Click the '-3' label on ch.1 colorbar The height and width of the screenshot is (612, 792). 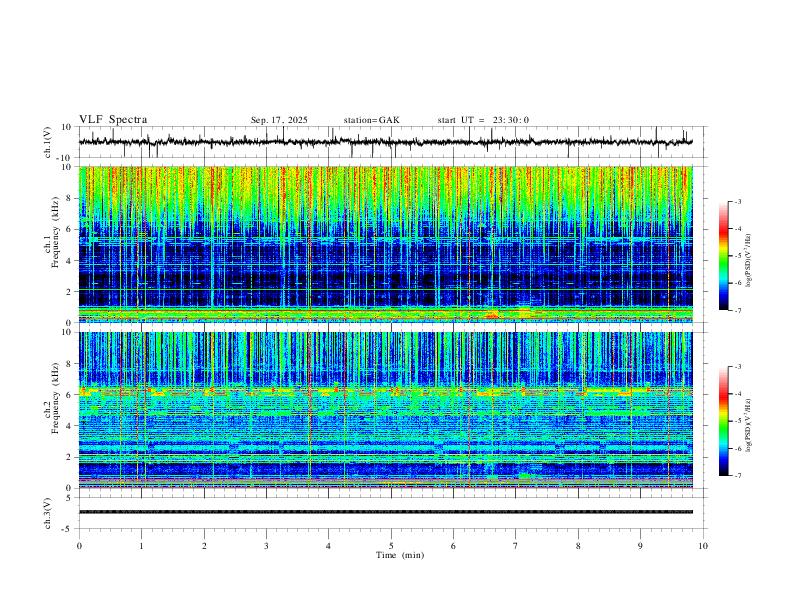click(737, 202)
